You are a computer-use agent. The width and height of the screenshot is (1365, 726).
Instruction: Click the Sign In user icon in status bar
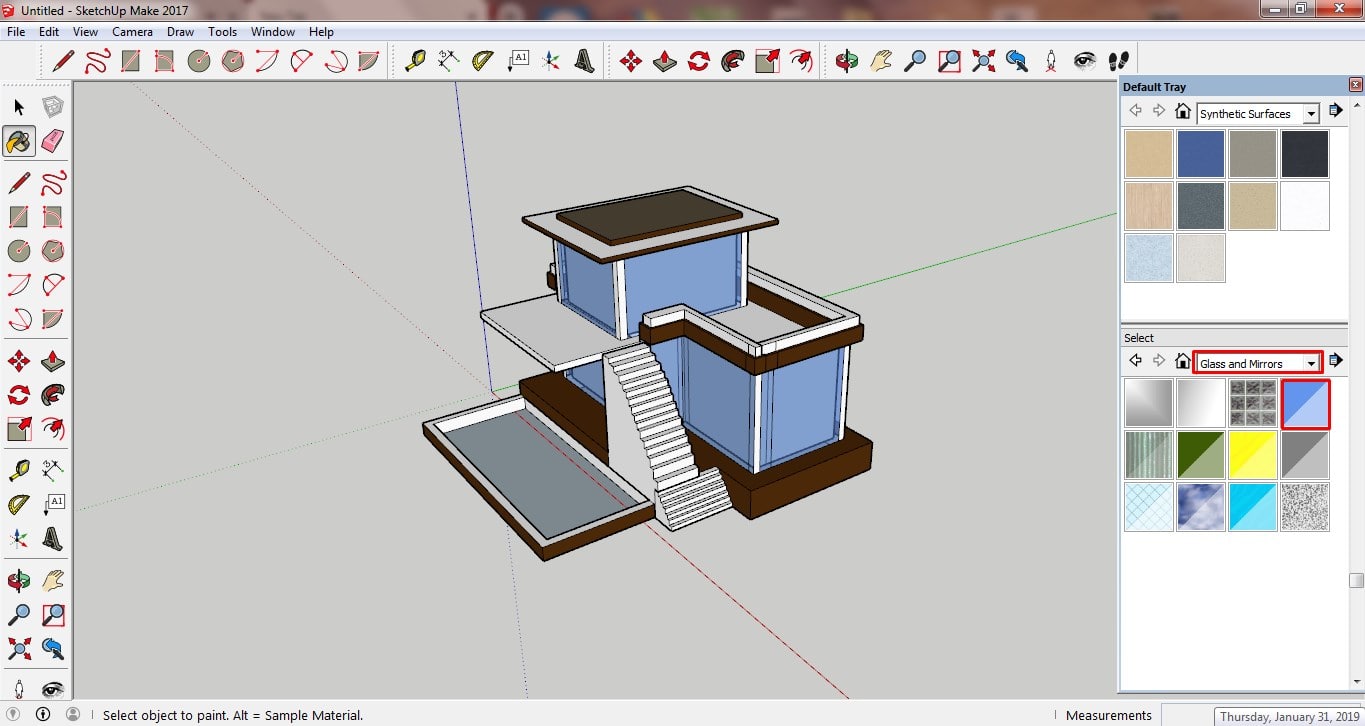point(73,715)
